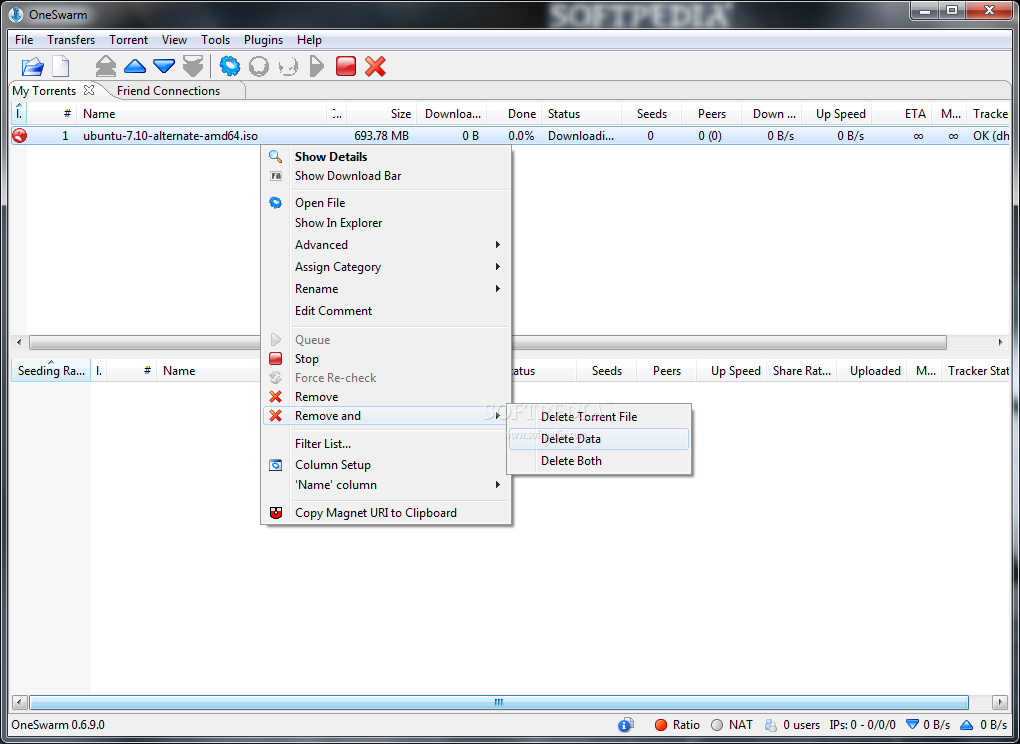Click the upper list scrollbar right arrow

click(1000, 342)
